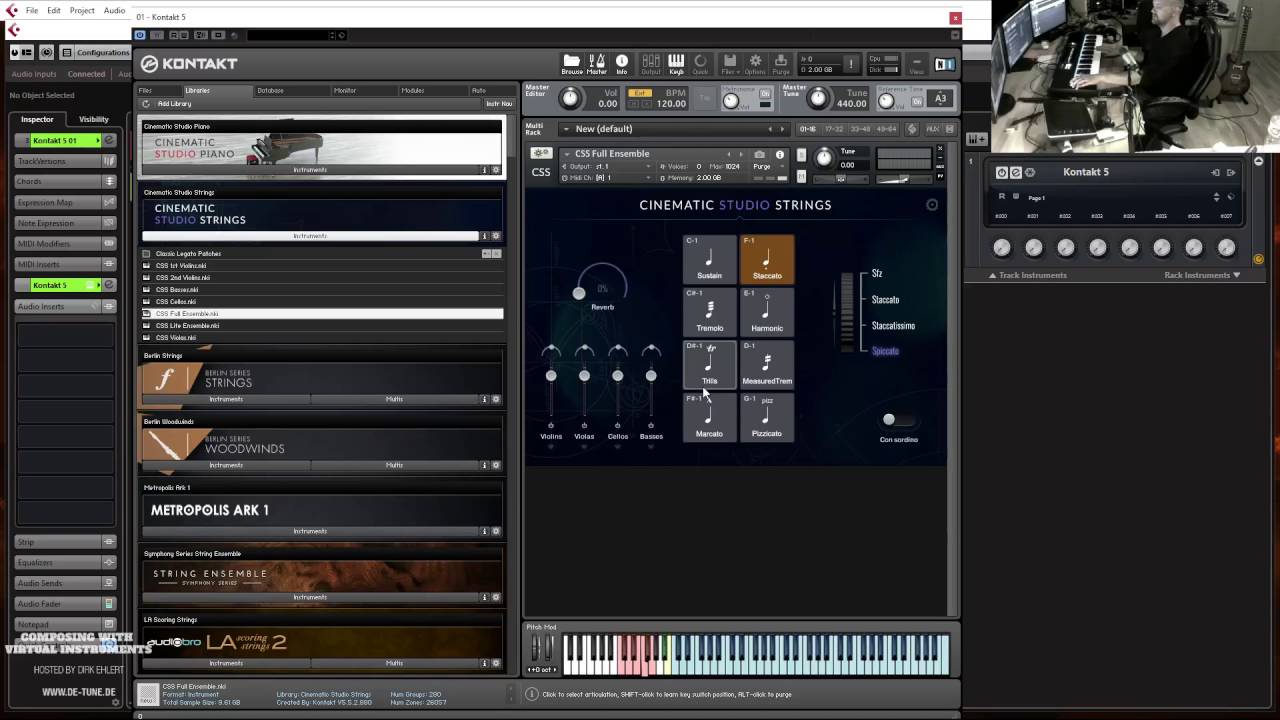Viewport: 1280px width, 720px height.
Task: Toggle Instr Nav button
Action: click(498, 104)
